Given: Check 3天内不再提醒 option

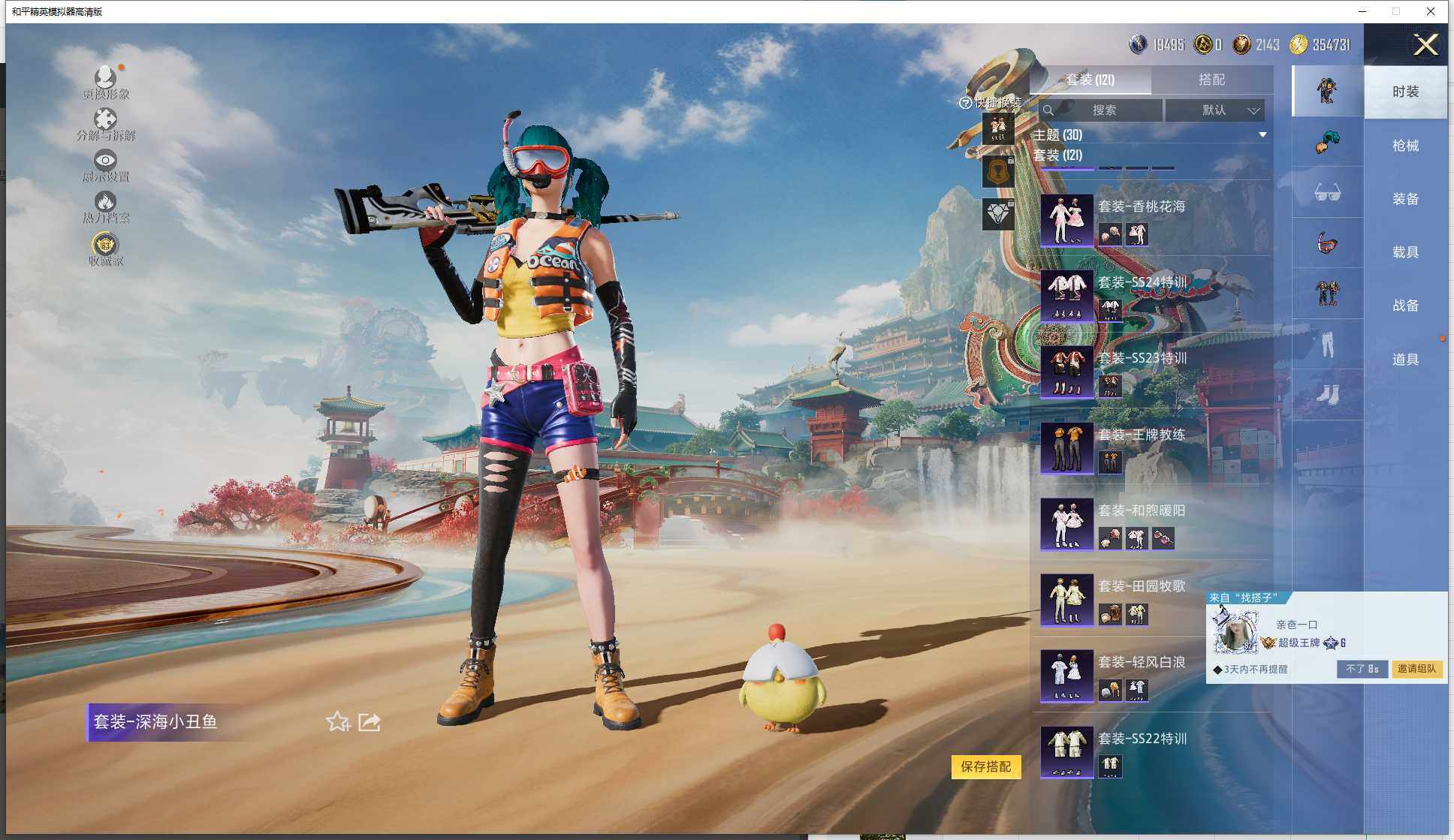Looking at the screenshot, I should [1217, 670].
